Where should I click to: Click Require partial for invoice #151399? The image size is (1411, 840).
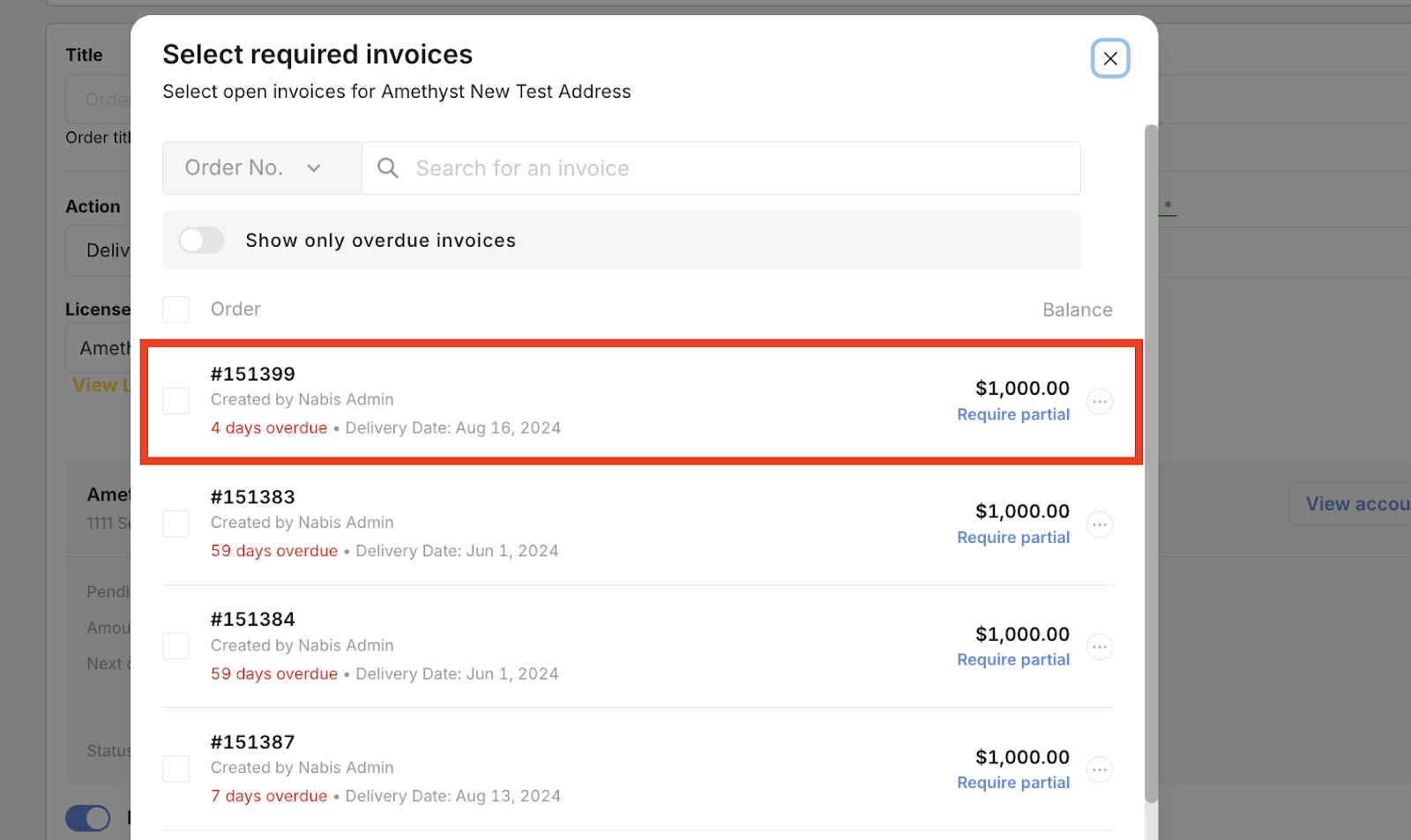coord(1012,413)
